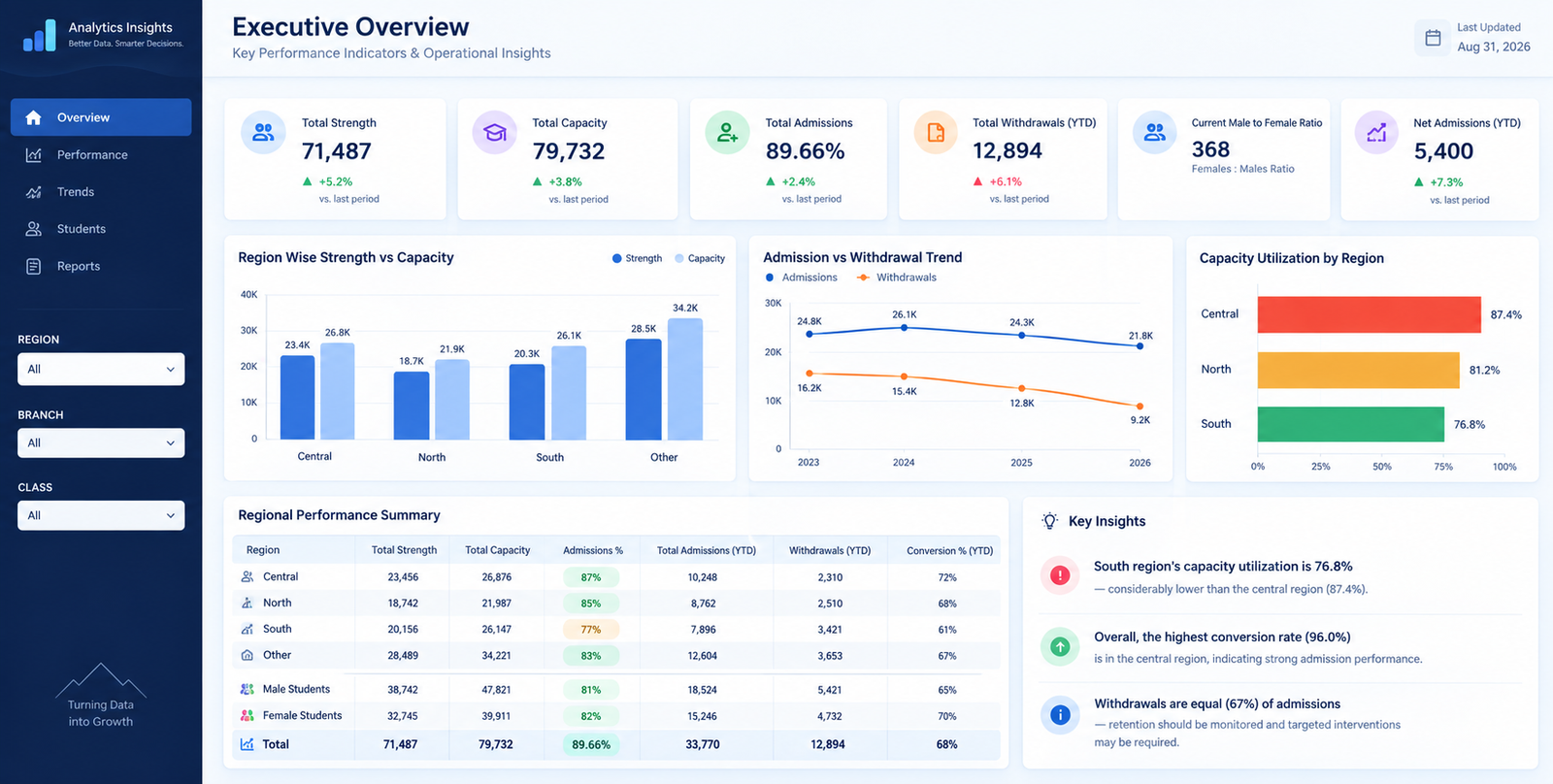Click the Total Admissions user-plus icon
The image size is (1553, 784).
(x=727, y=133)
